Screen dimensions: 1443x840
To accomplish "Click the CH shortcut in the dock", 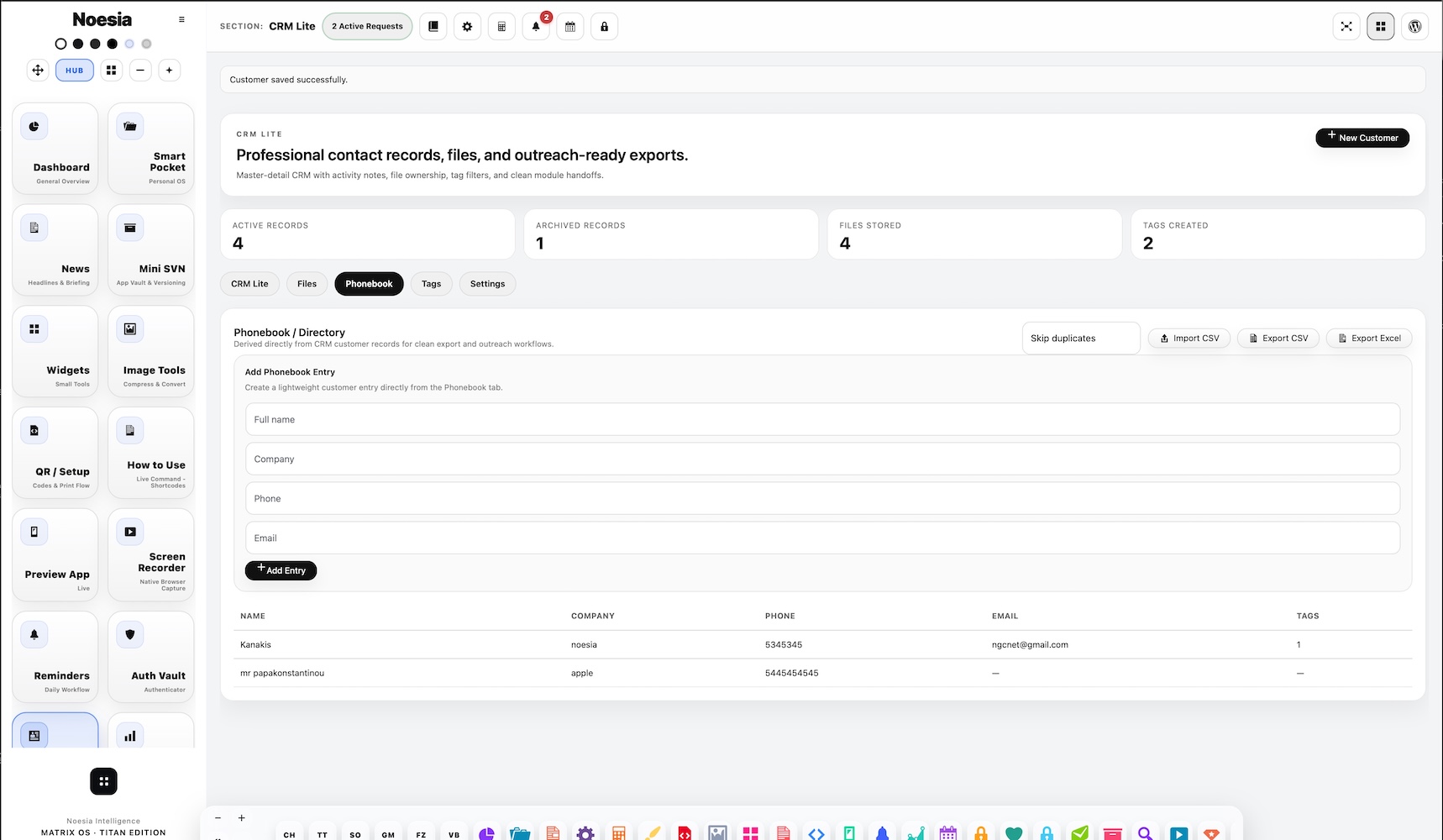I will [289, 833].
